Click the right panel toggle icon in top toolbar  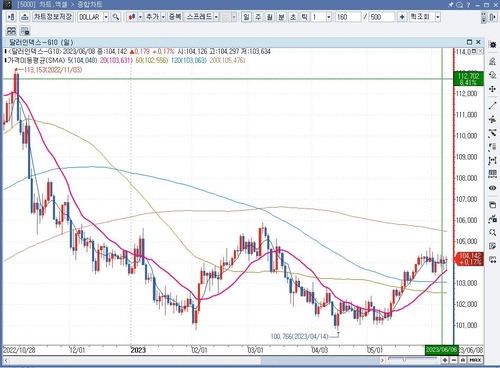(493, 17)
